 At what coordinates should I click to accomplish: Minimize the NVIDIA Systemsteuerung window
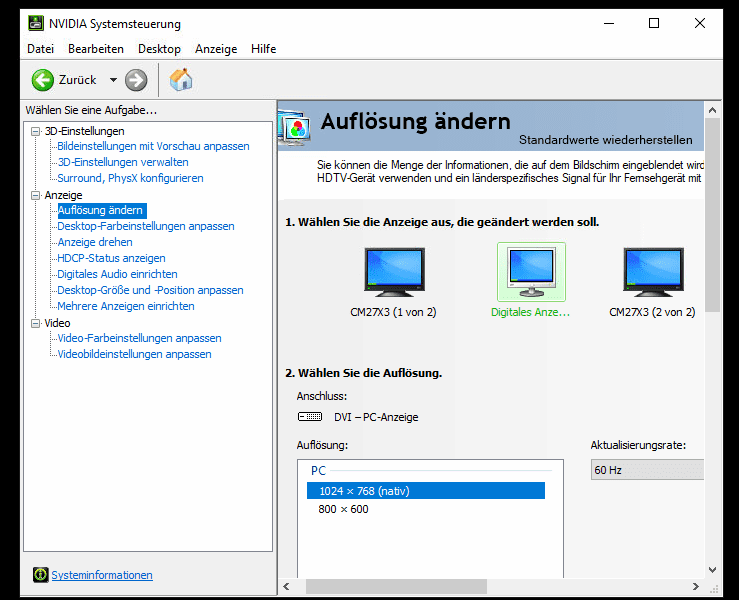(609, 23)
